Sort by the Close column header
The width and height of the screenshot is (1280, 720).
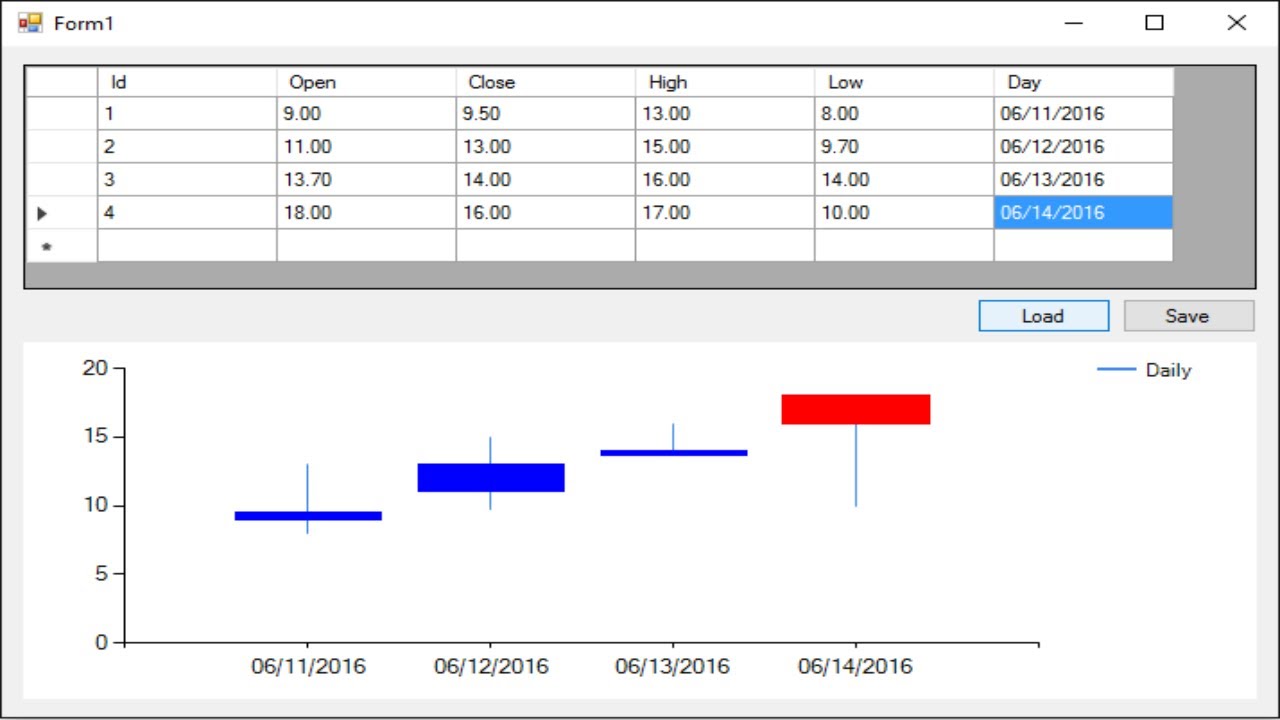click(546, 82)
